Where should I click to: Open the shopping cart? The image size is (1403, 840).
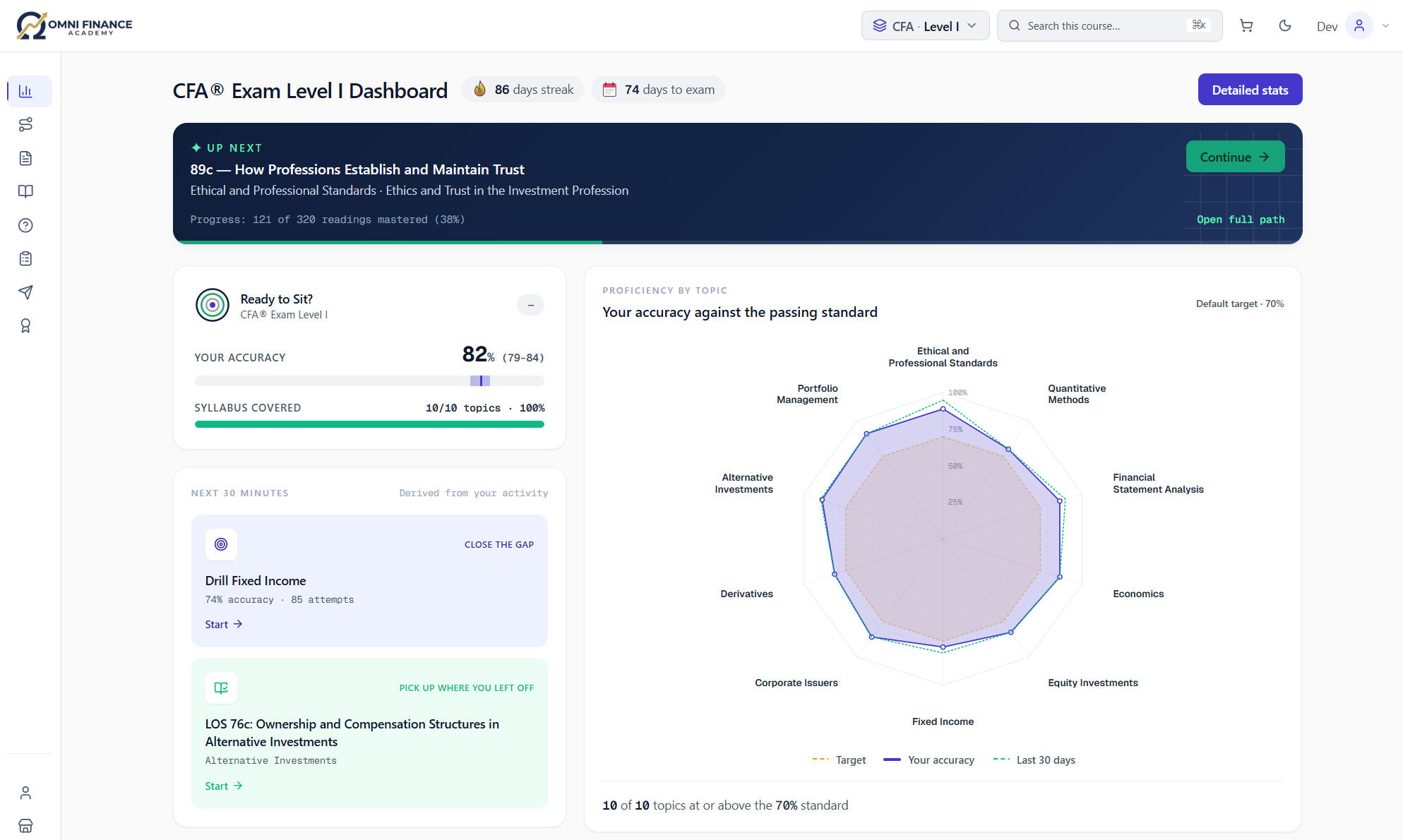tap(1246, 26)
